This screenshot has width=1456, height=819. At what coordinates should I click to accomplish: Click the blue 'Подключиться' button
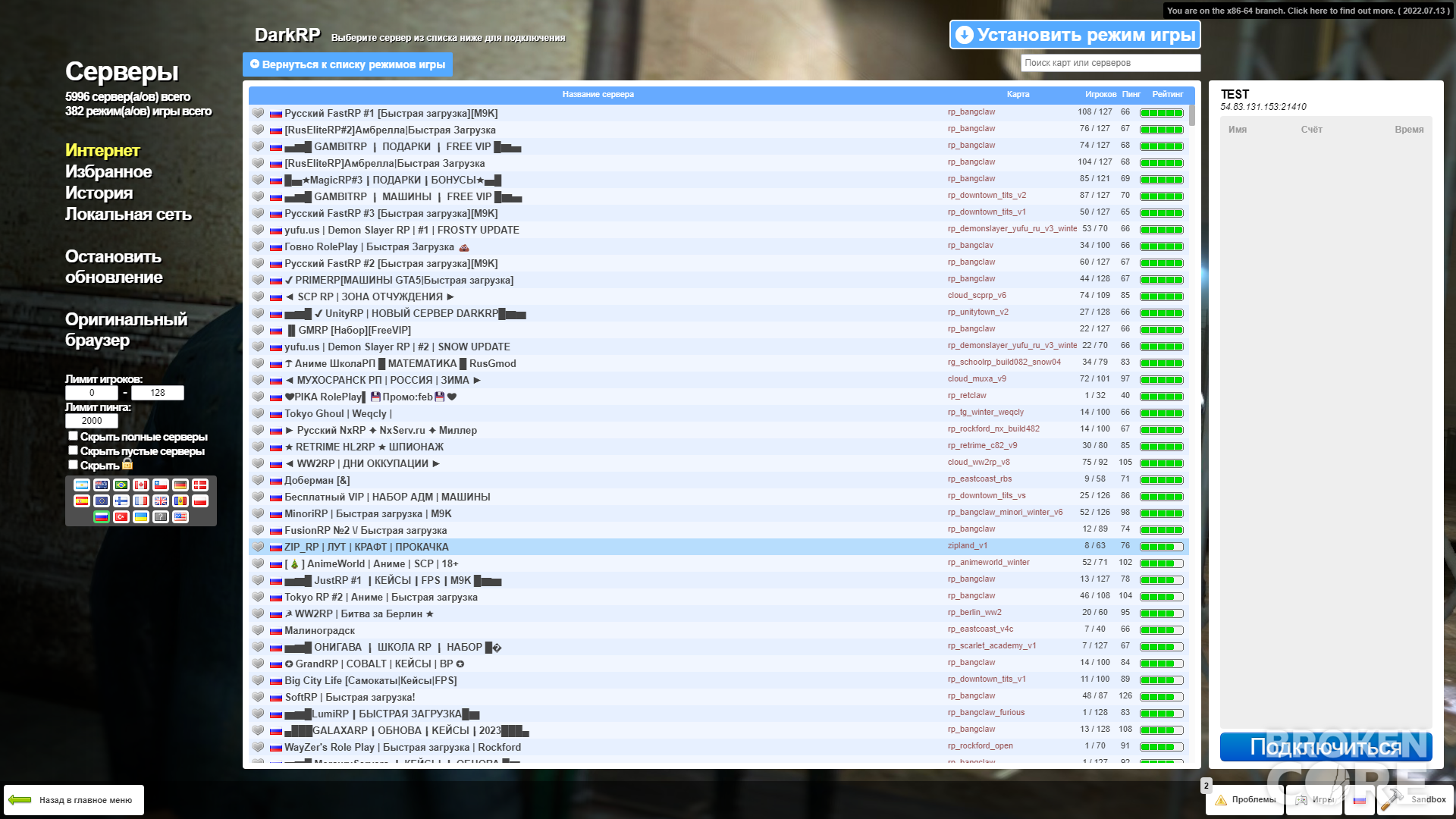click(1326, 747)
